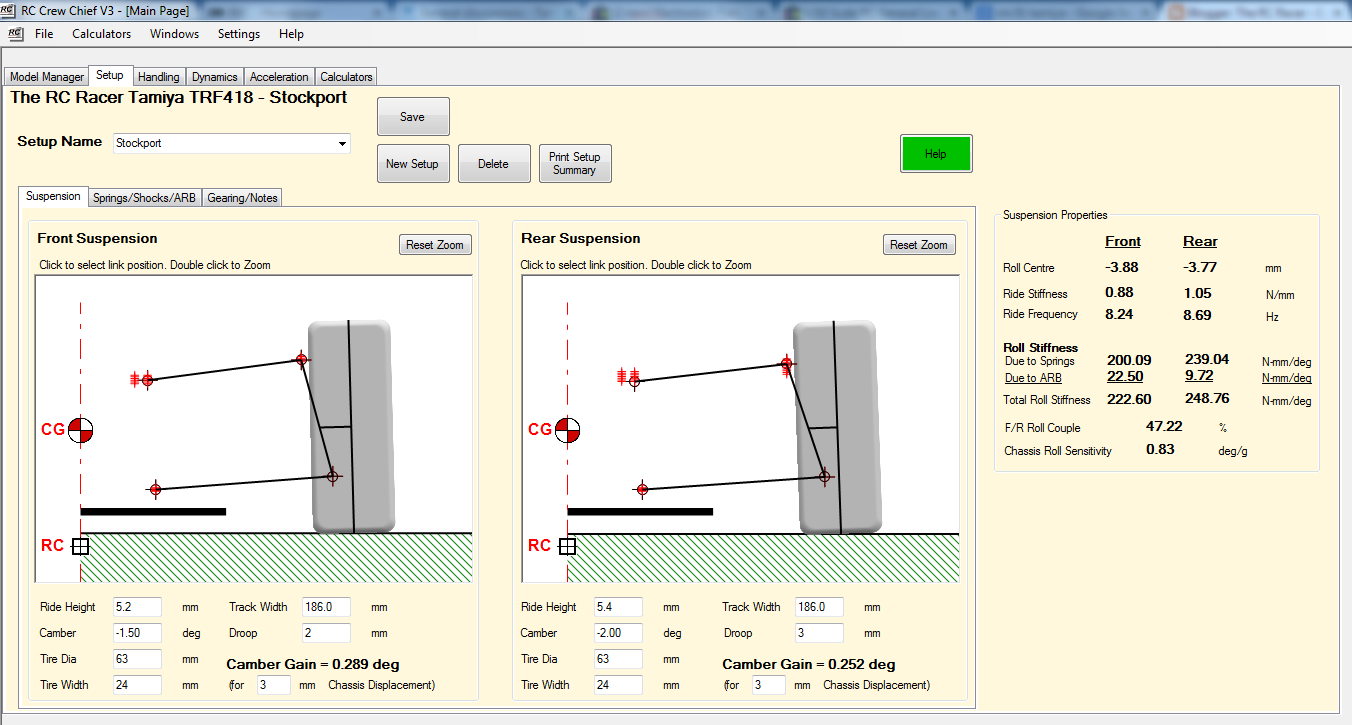The image size is (1352, 725).
Task: Switch to the Dynamics tab
Action: point(215,77)
